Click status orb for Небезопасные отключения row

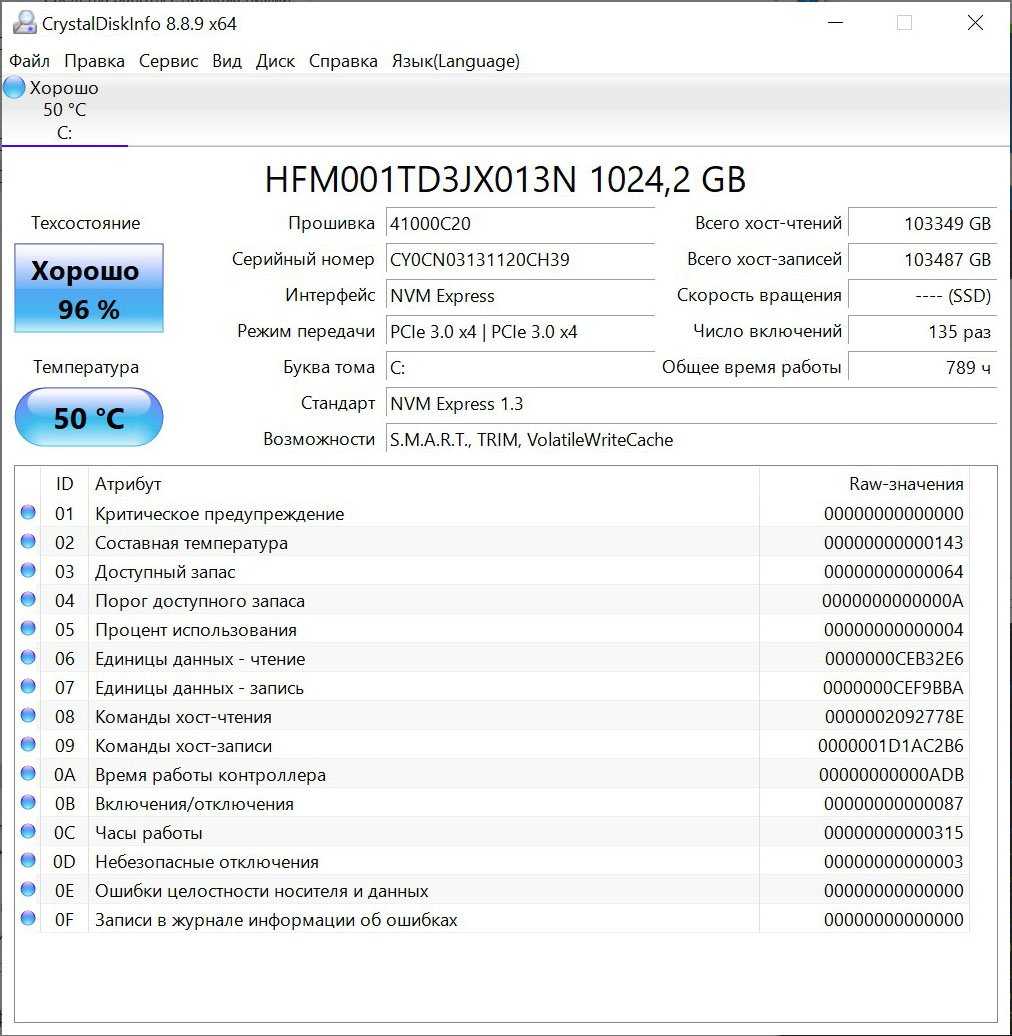click(x=28, y=861)
